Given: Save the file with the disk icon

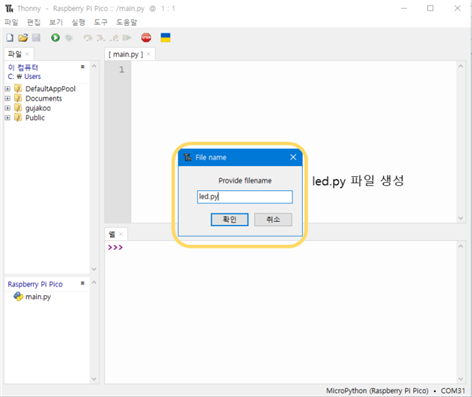Looking at the screenshot, I should [36, 38].
